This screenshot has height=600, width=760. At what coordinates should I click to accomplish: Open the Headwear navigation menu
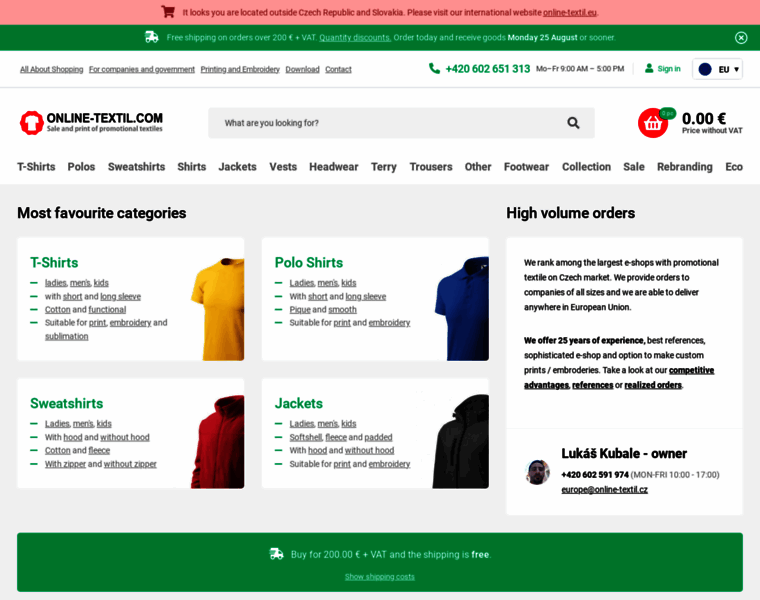click(334, 167)
